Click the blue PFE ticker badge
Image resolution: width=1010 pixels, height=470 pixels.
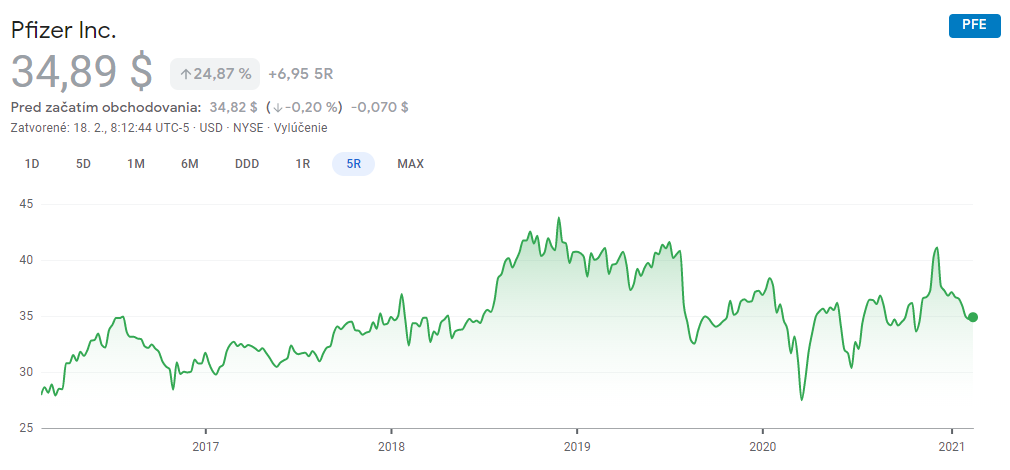tap(975, 25)
